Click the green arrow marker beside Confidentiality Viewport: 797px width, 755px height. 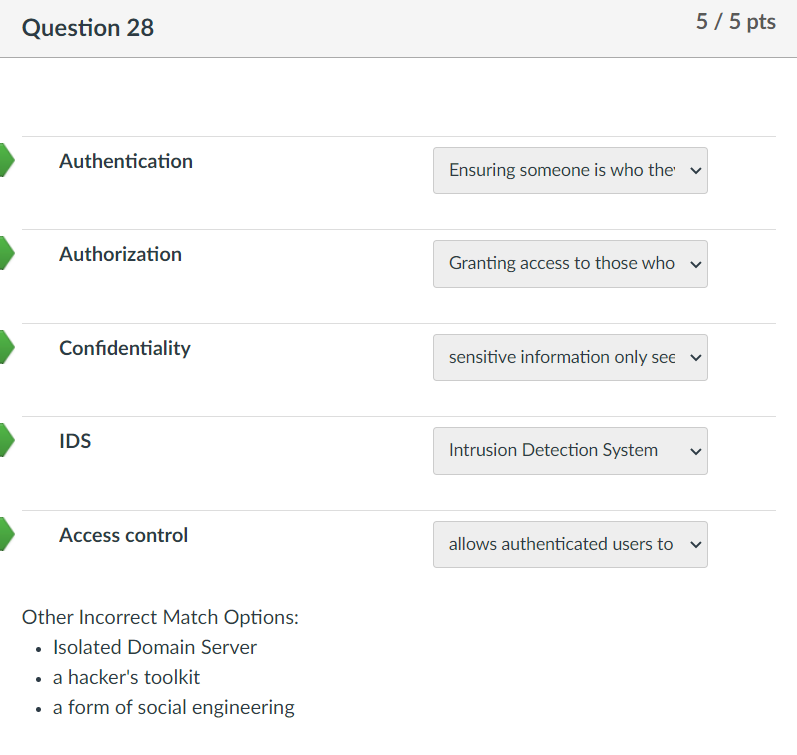7,347
